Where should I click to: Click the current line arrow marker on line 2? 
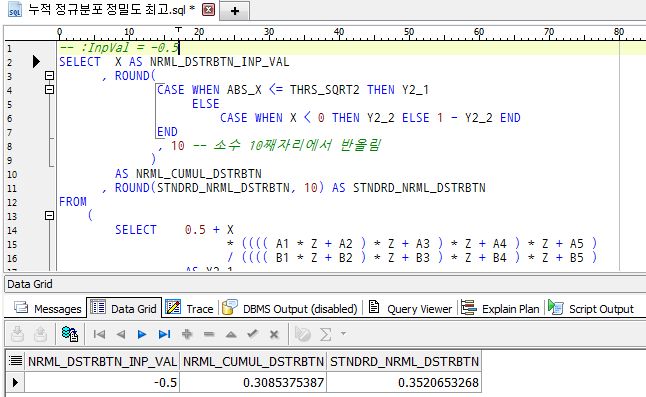click(36, 61)
